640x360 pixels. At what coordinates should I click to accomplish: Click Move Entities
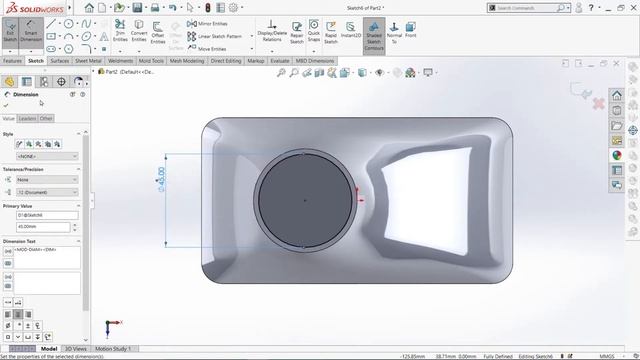pos(207,49)
